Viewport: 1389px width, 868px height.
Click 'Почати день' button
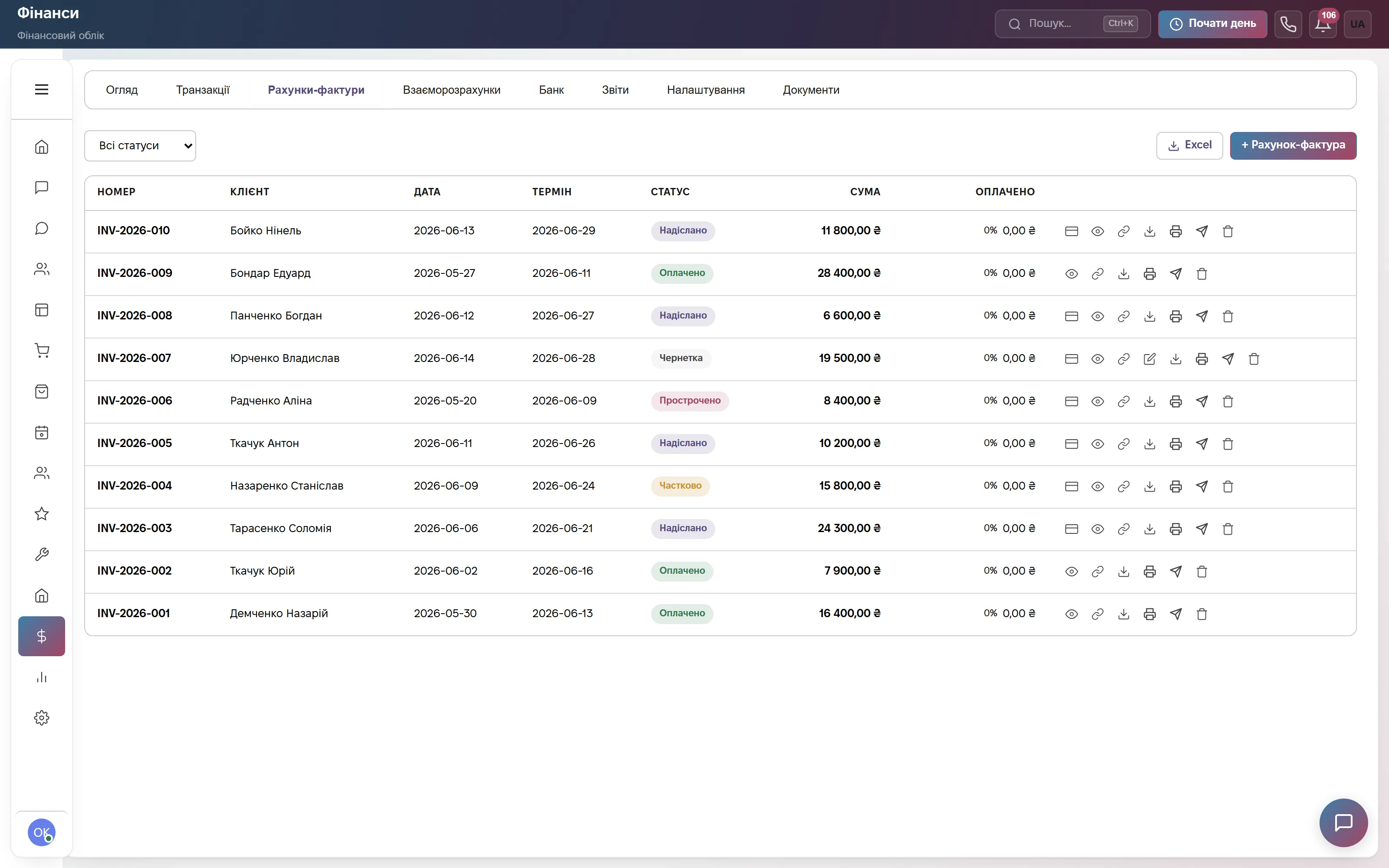(x=1212, y=24)
